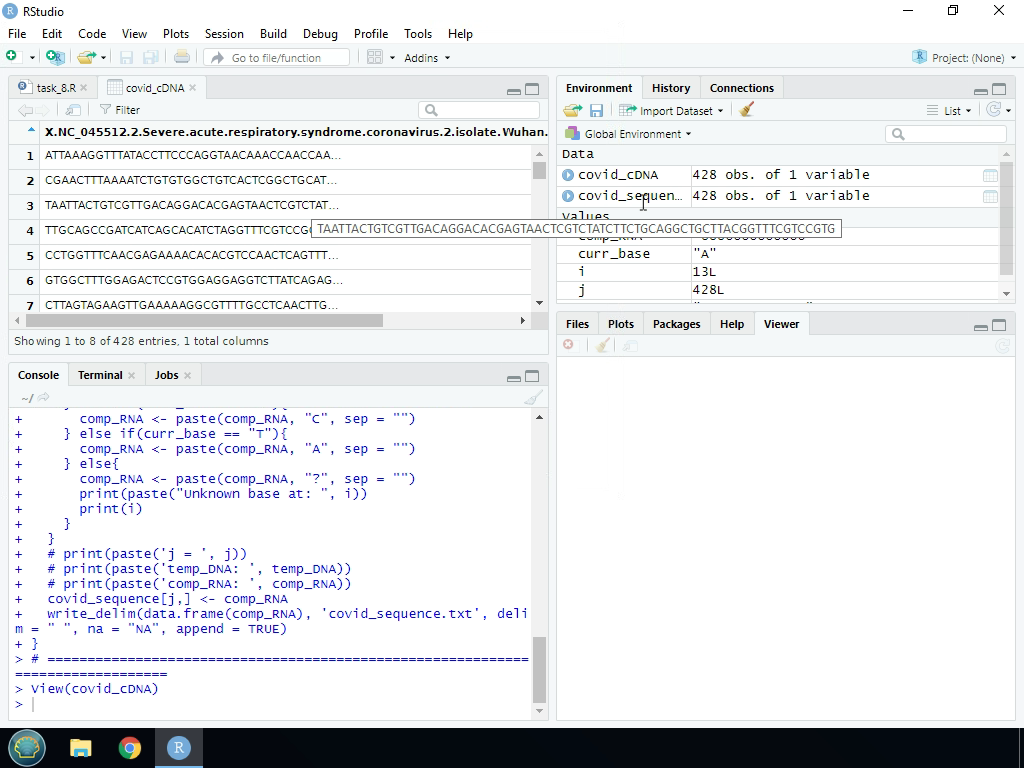
Task: Click the Filter funnel button in data viewer
Action: click(119, 110)
